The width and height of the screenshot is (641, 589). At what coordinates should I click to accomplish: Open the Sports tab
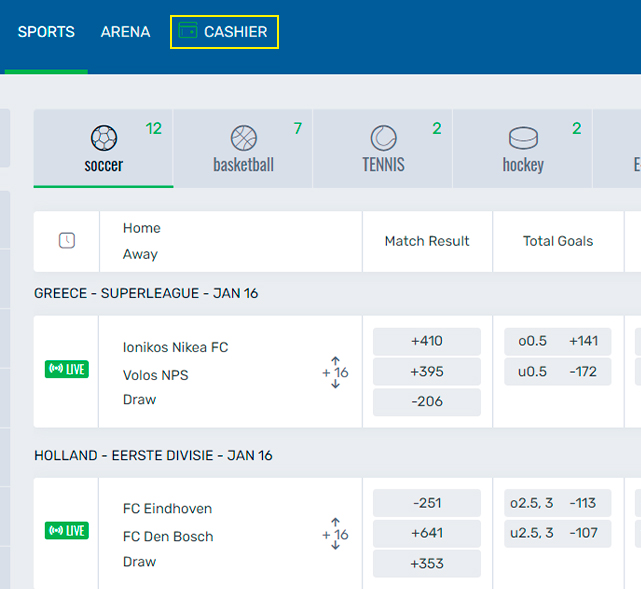46,32
